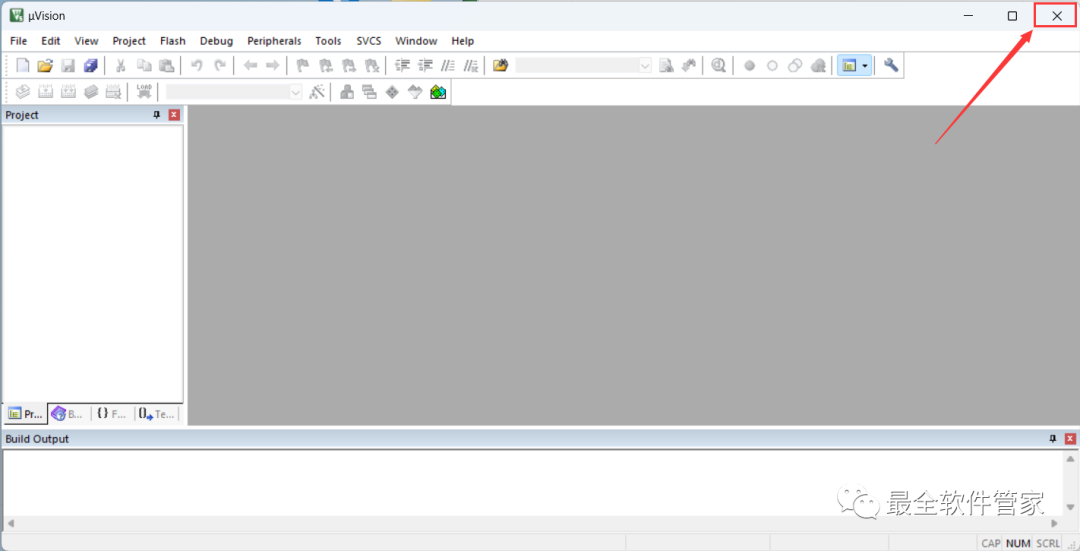Start the debug session magnifier icon
The image size is (1080, 551).
coord(718,66)
